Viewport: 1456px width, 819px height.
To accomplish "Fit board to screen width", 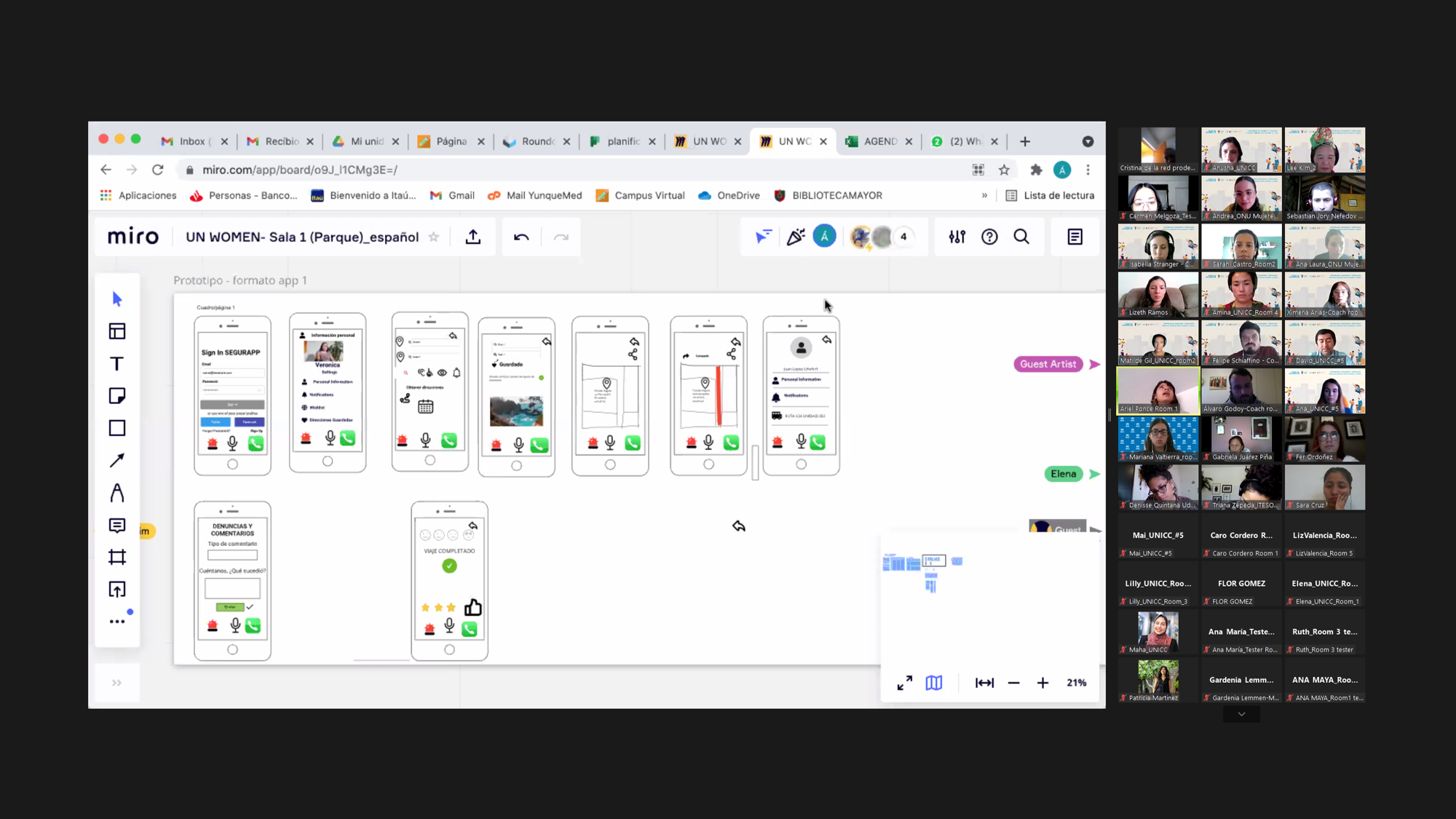I will [984, 683].
